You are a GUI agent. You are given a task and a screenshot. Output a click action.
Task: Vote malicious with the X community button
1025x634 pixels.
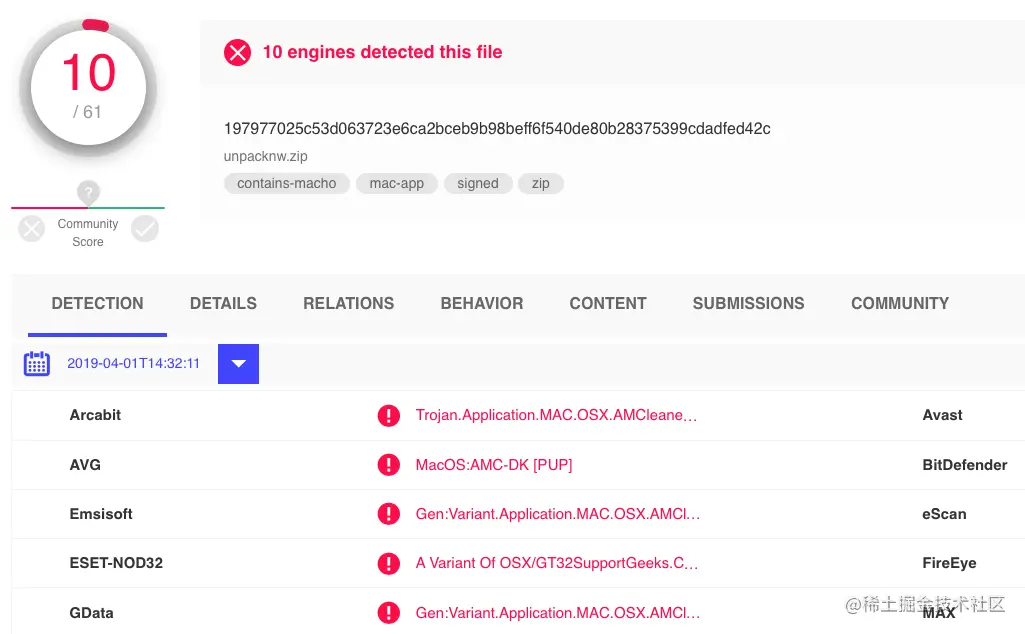click(32, 229)
